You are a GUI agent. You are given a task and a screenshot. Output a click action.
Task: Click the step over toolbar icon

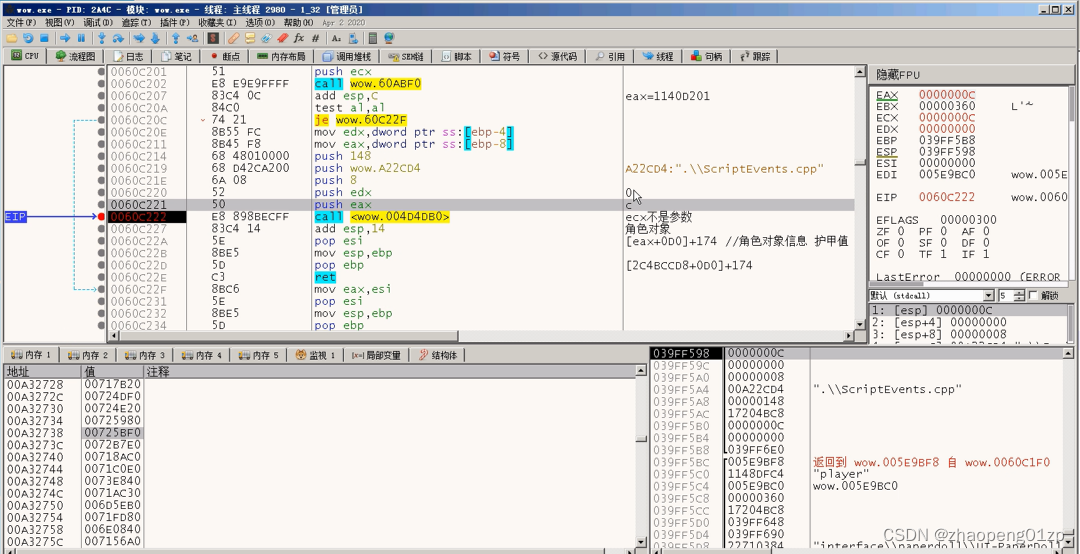(118, 38)
